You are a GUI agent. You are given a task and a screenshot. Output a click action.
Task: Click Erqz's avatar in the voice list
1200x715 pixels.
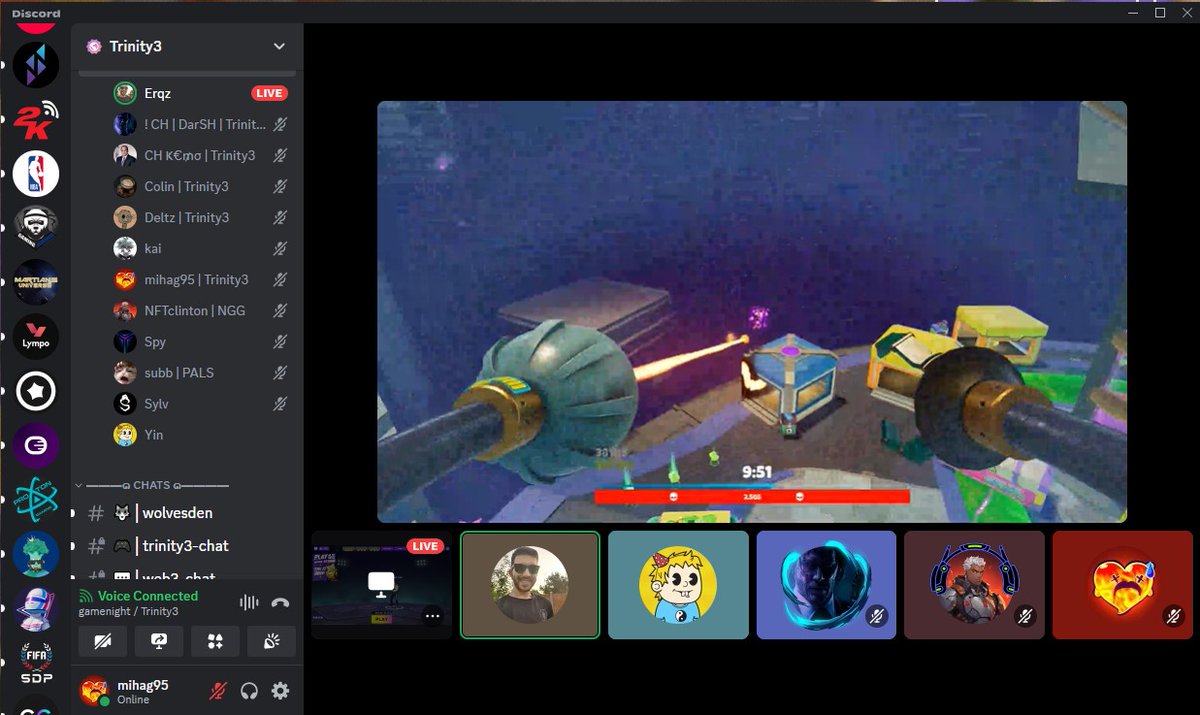(125, 93)
